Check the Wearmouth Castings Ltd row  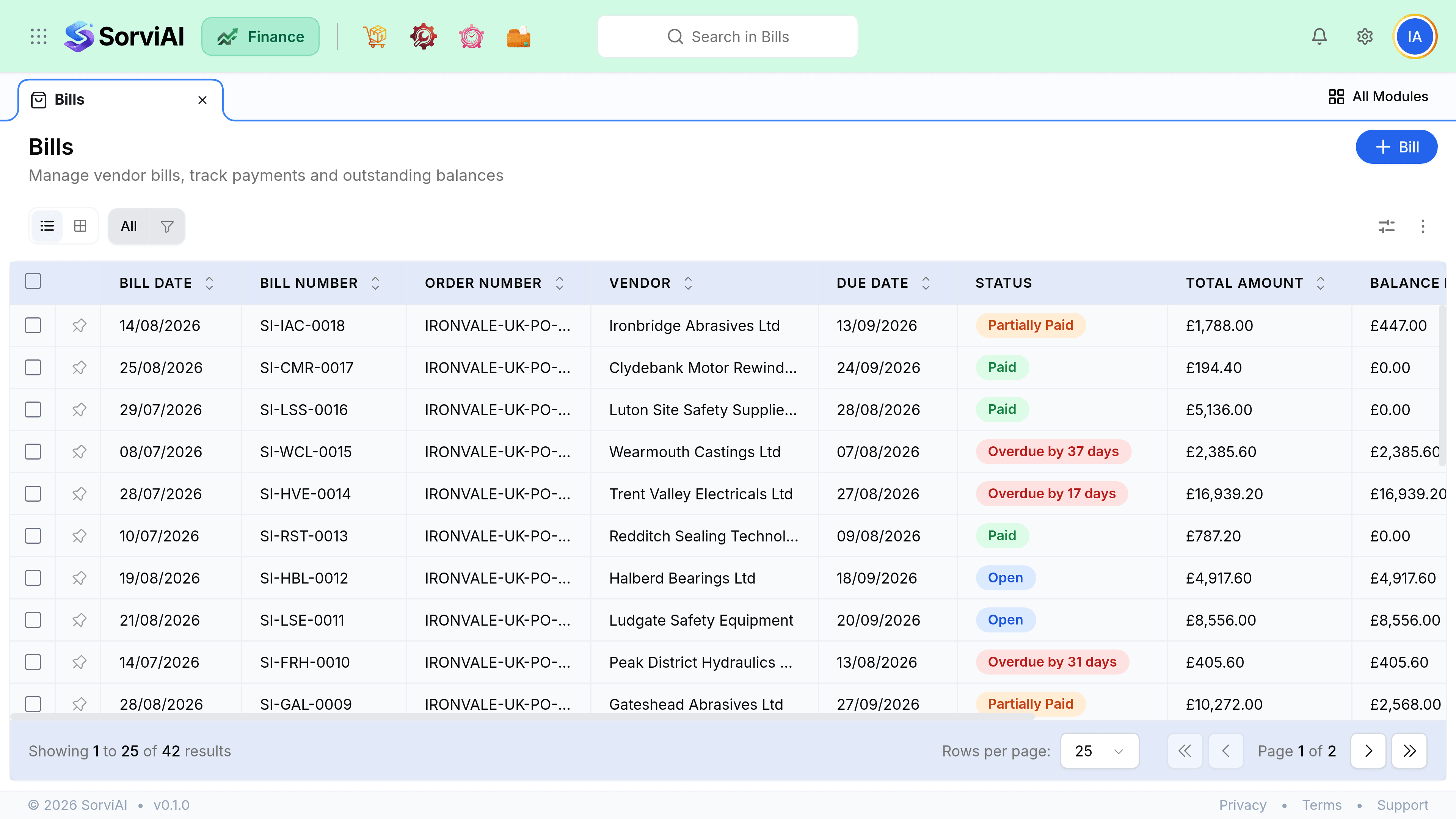click(33, 452)
